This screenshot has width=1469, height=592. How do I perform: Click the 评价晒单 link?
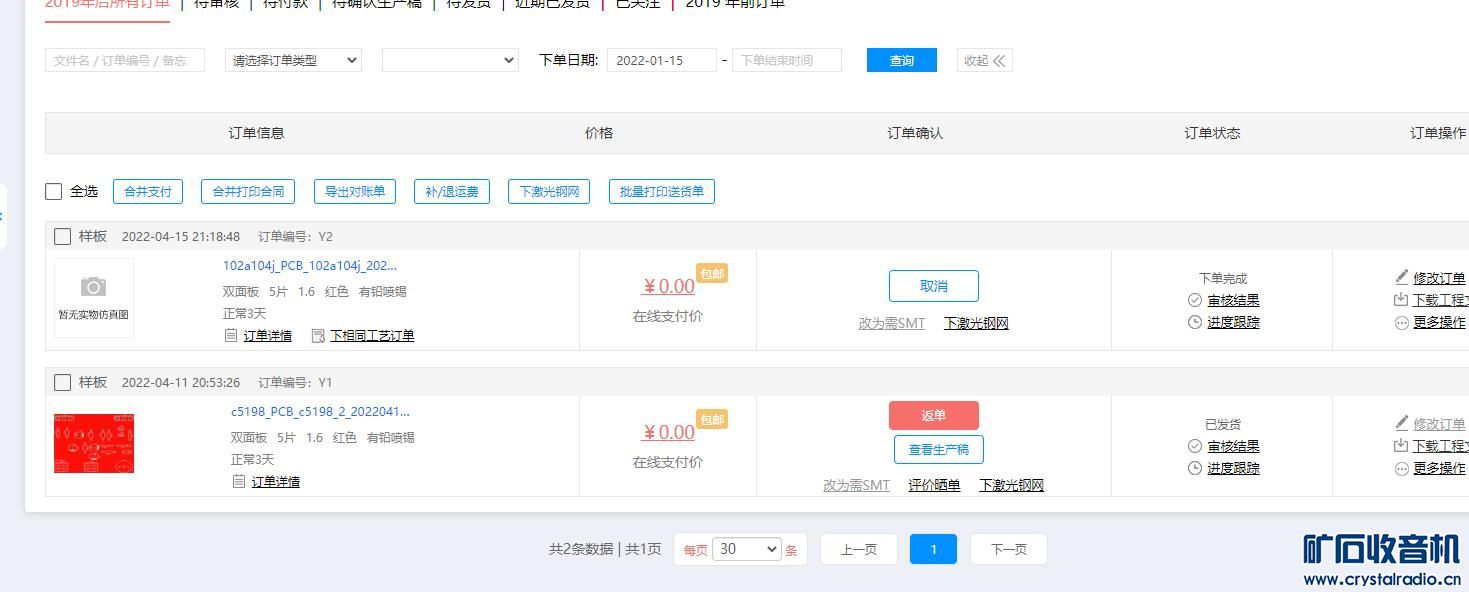934,485
